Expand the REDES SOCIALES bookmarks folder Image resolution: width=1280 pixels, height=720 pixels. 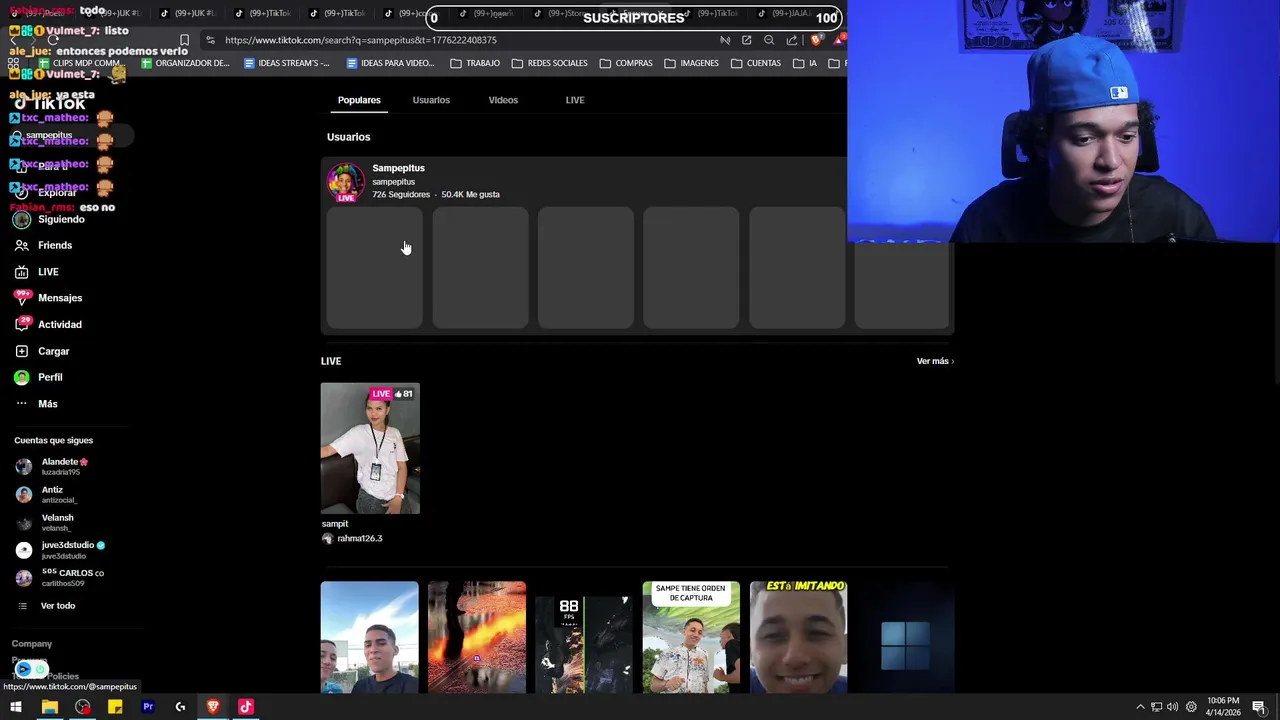[550, 63]
